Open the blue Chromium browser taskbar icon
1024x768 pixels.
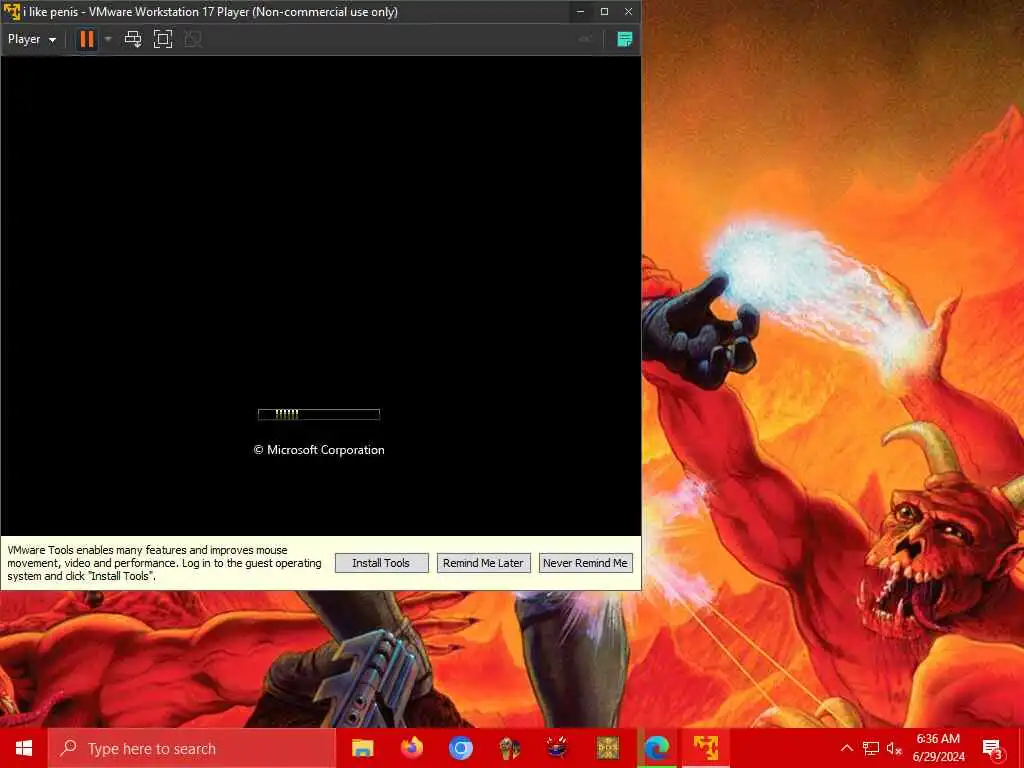click(460, 748)
